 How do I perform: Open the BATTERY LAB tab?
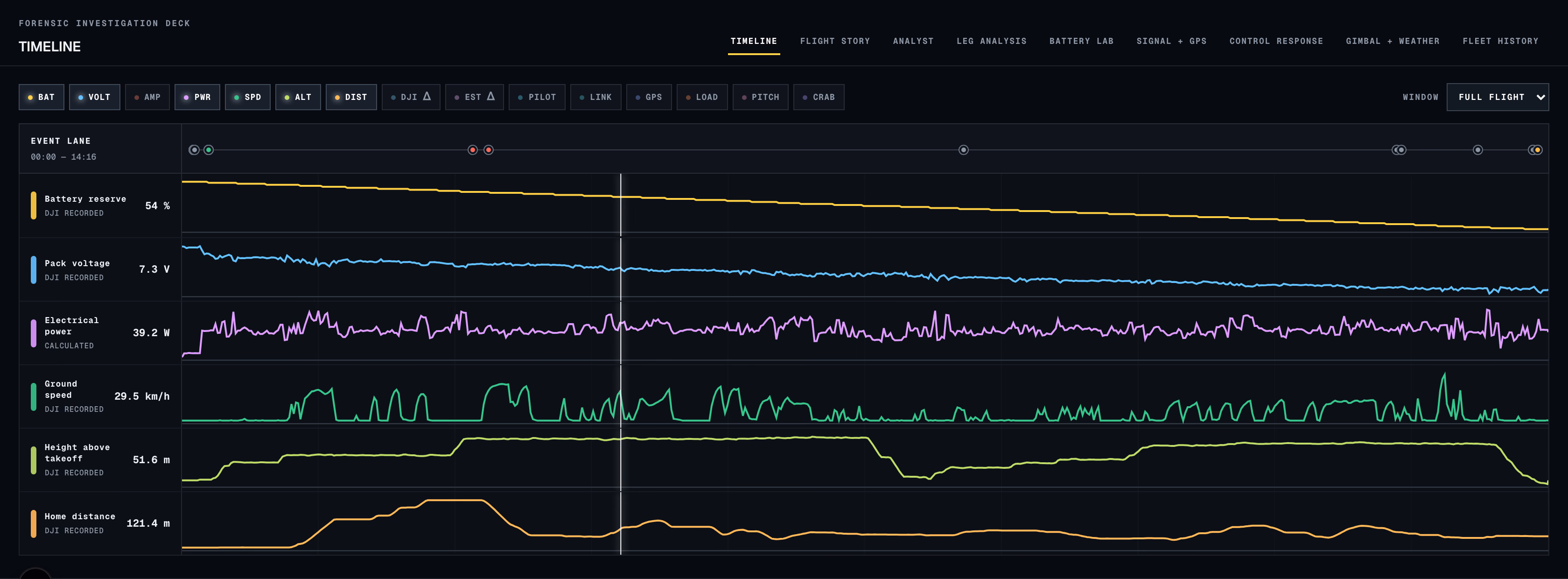click(1081, 42)
